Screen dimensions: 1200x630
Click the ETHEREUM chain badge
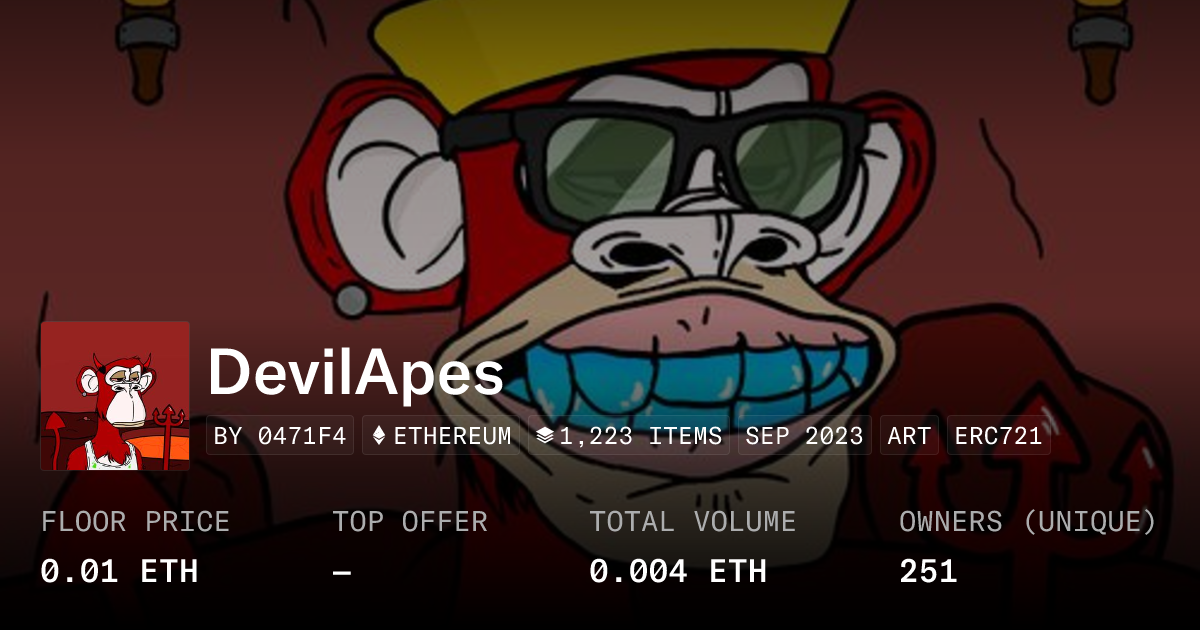441,436
